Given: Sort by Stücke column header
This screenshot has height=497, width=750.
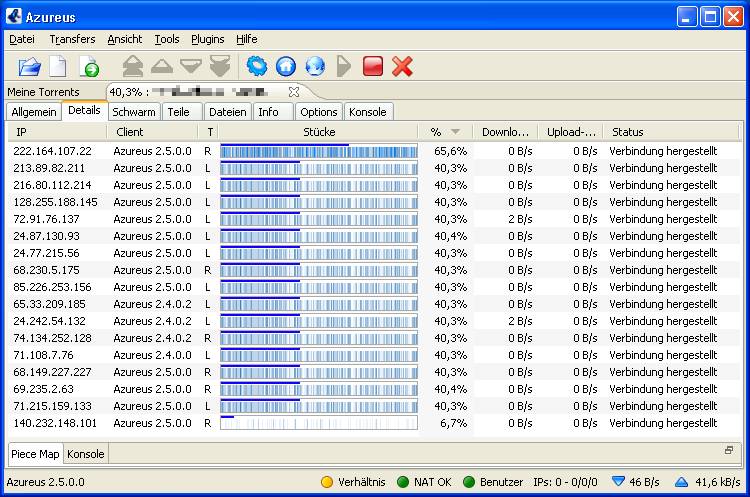Looking at the screenshot, I should (x=319, y=132).
